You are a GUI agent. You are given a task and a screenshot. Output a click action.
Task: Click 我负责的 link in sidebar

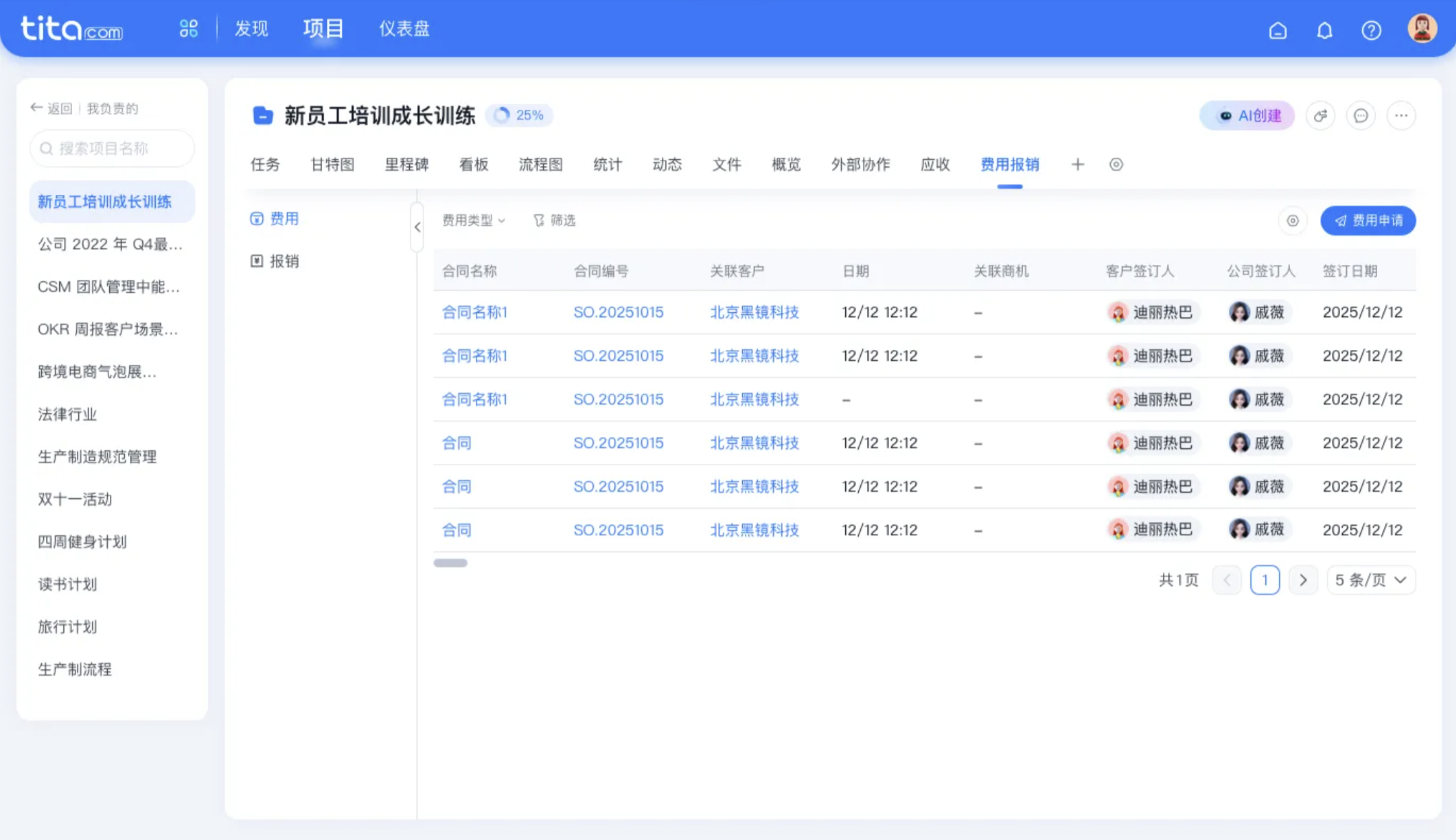point(113,109)
